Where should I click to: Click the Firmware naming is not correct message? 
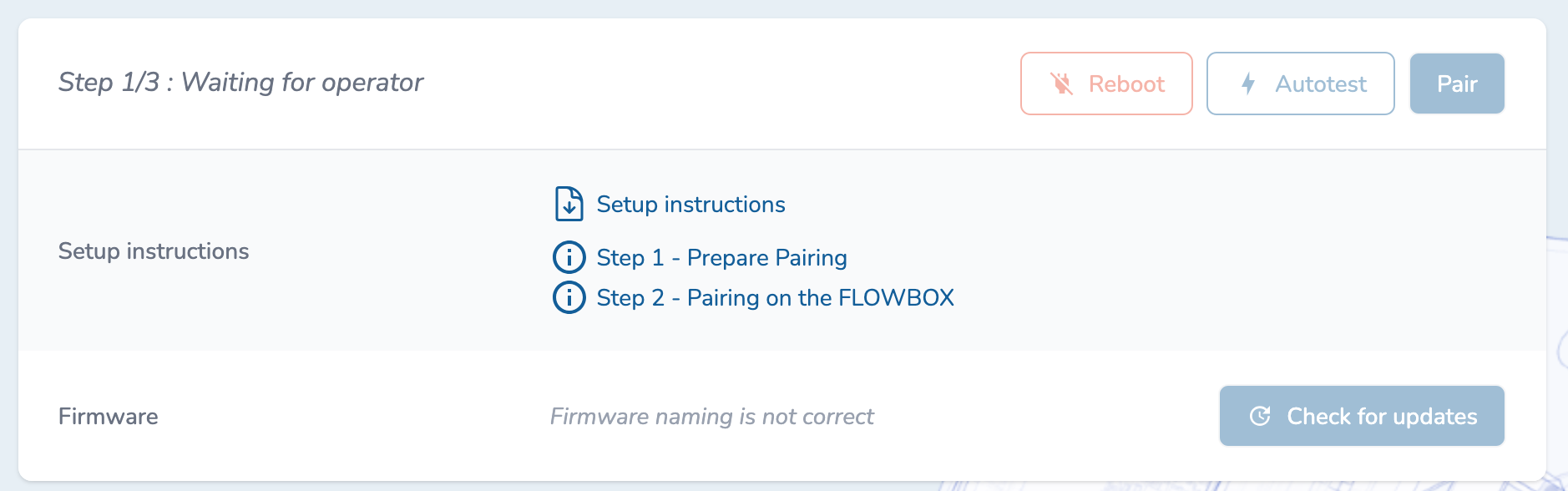pyautogui.click(x=711, y=415)
